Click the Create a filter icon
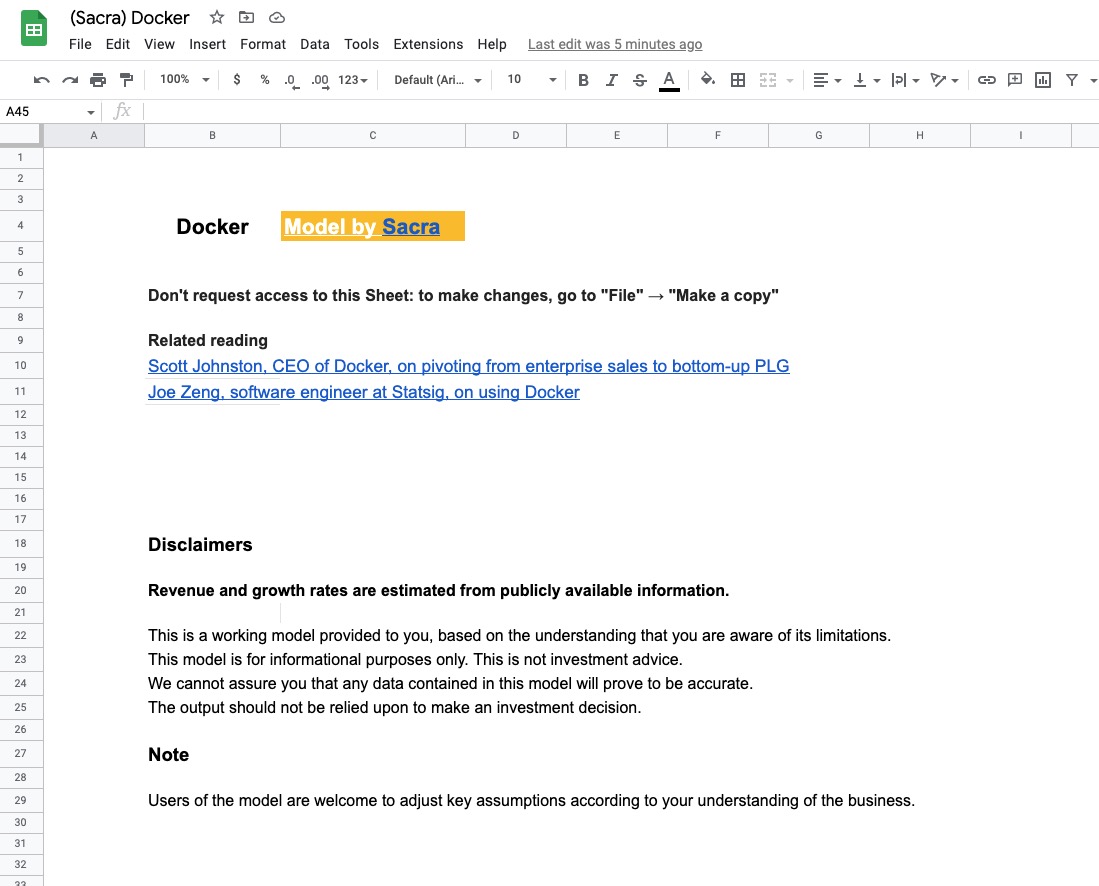1099x886 pixels. pos(1072,80)
